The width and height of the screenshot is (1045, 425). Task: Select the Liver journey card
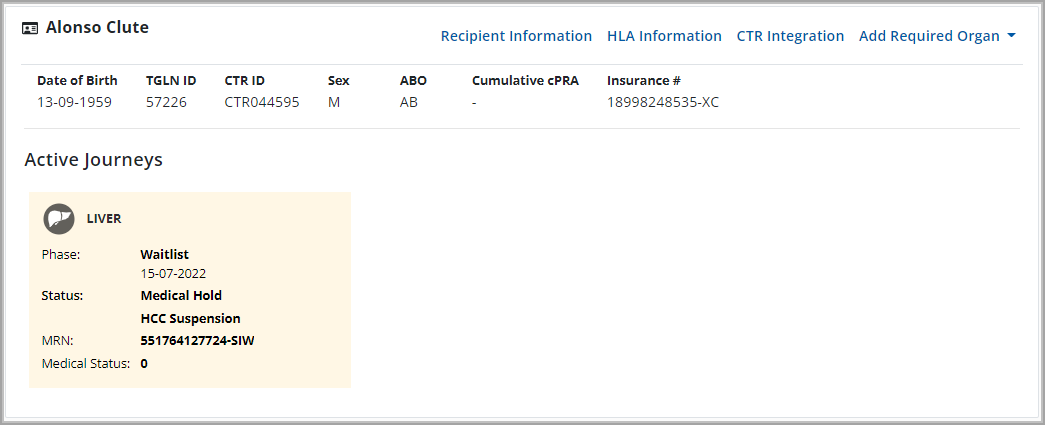coord(190,289)
